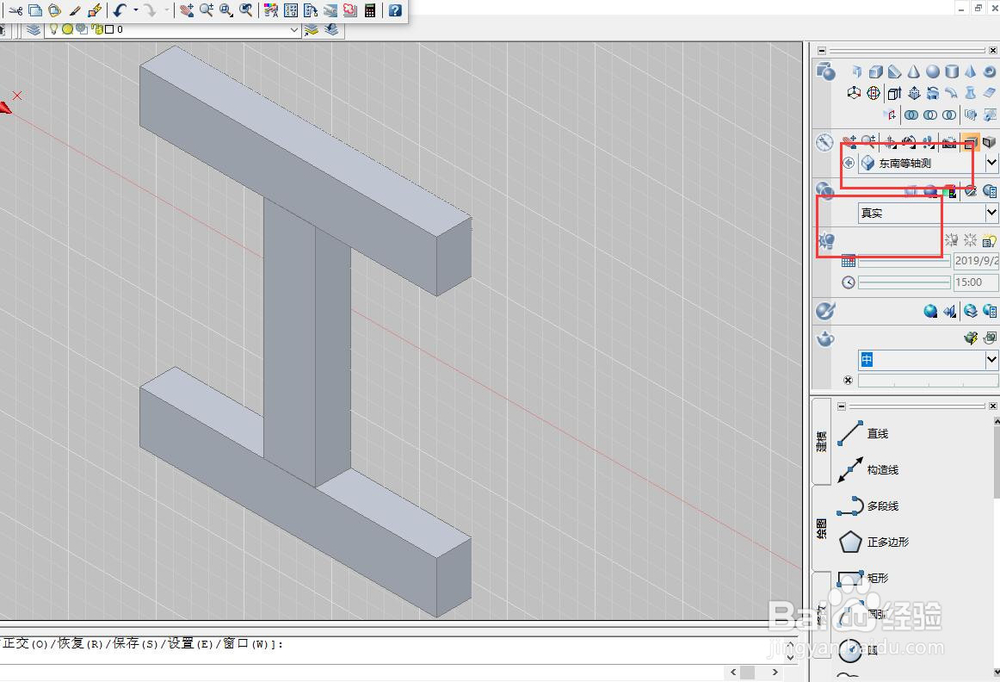Open the Tool Palettes icon
The image size is (1000, 682).
tap(311, 10)
